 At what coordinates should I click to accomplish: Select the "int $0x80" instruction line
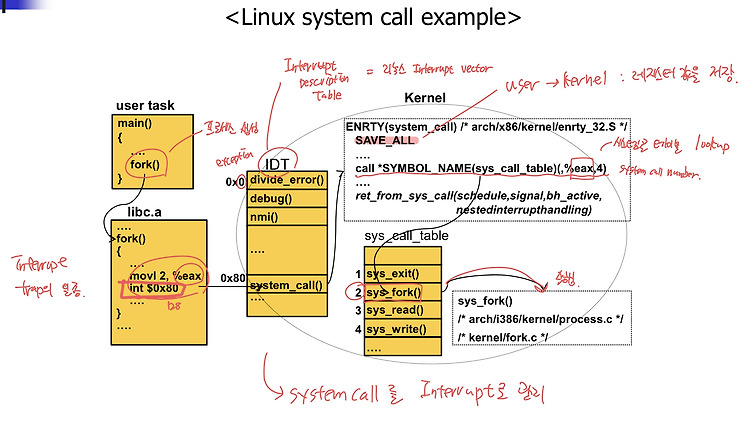tap(154, 288)
